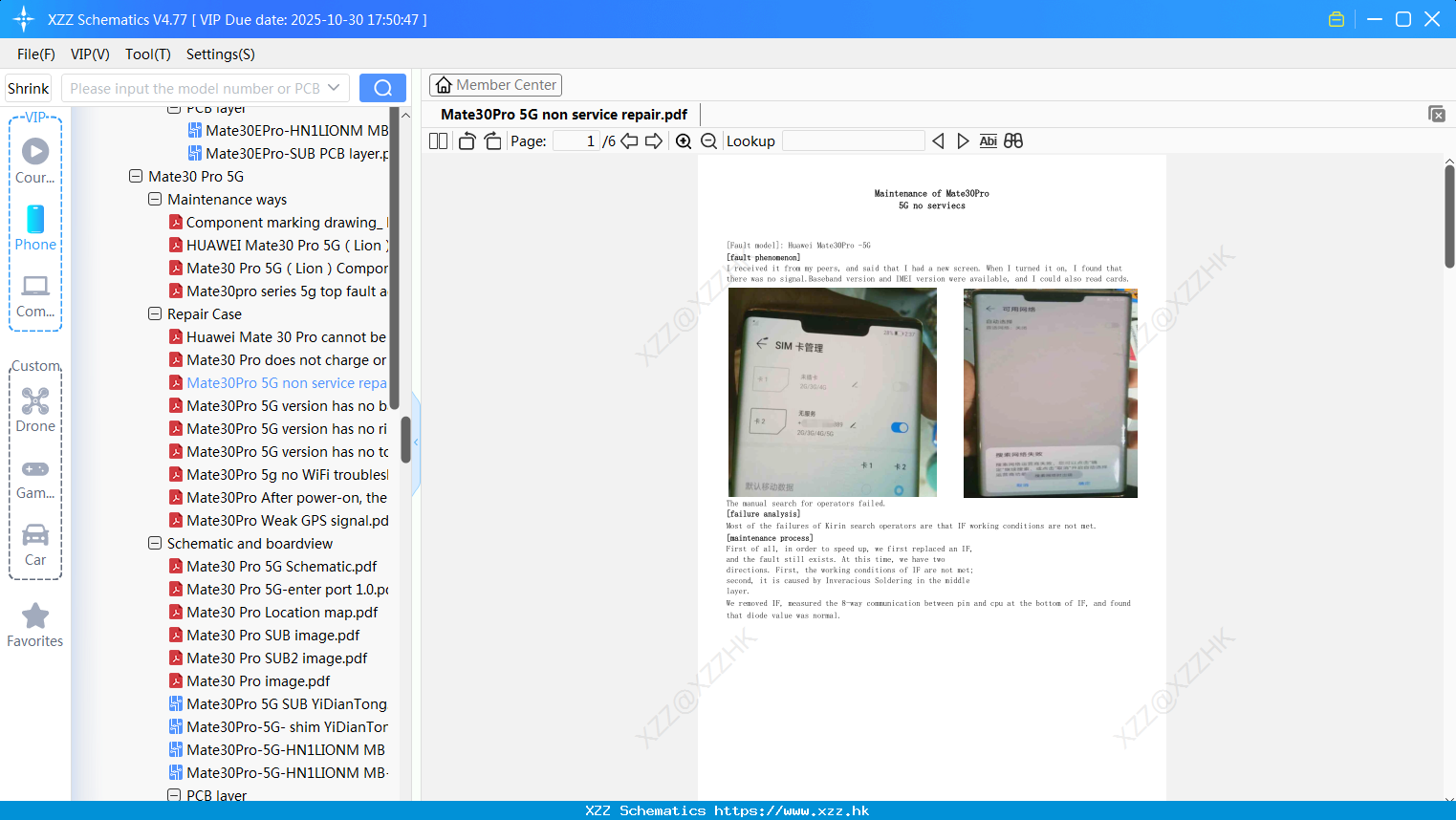The height and width of the screenshot is (820, 1456).
Task: Open Mate30Pro 5G SUB YiDianTong boardview
Action: (279, 703)
